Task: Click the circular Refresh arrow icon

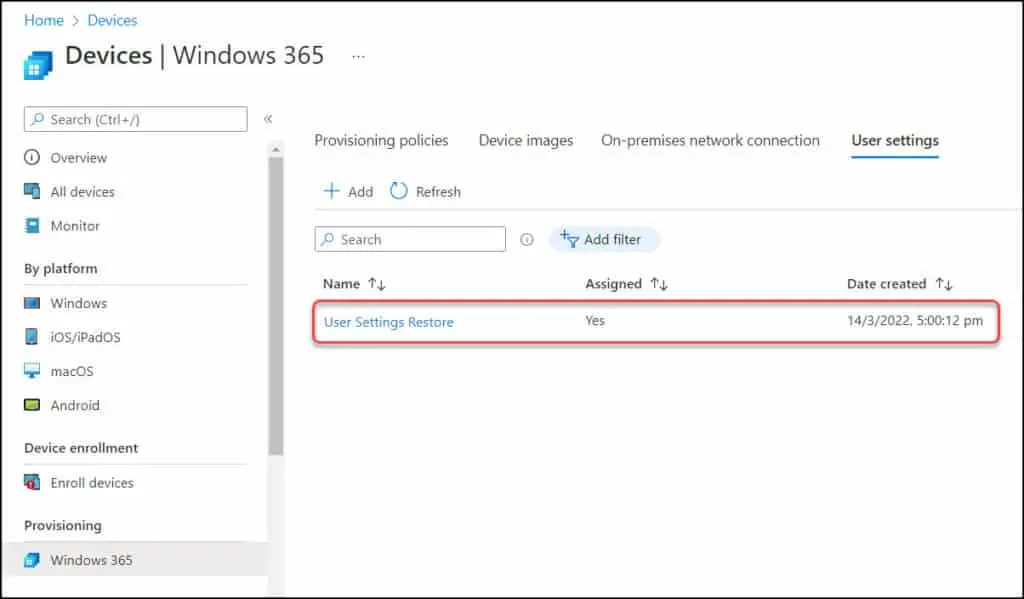Action: tap(398, 191)
